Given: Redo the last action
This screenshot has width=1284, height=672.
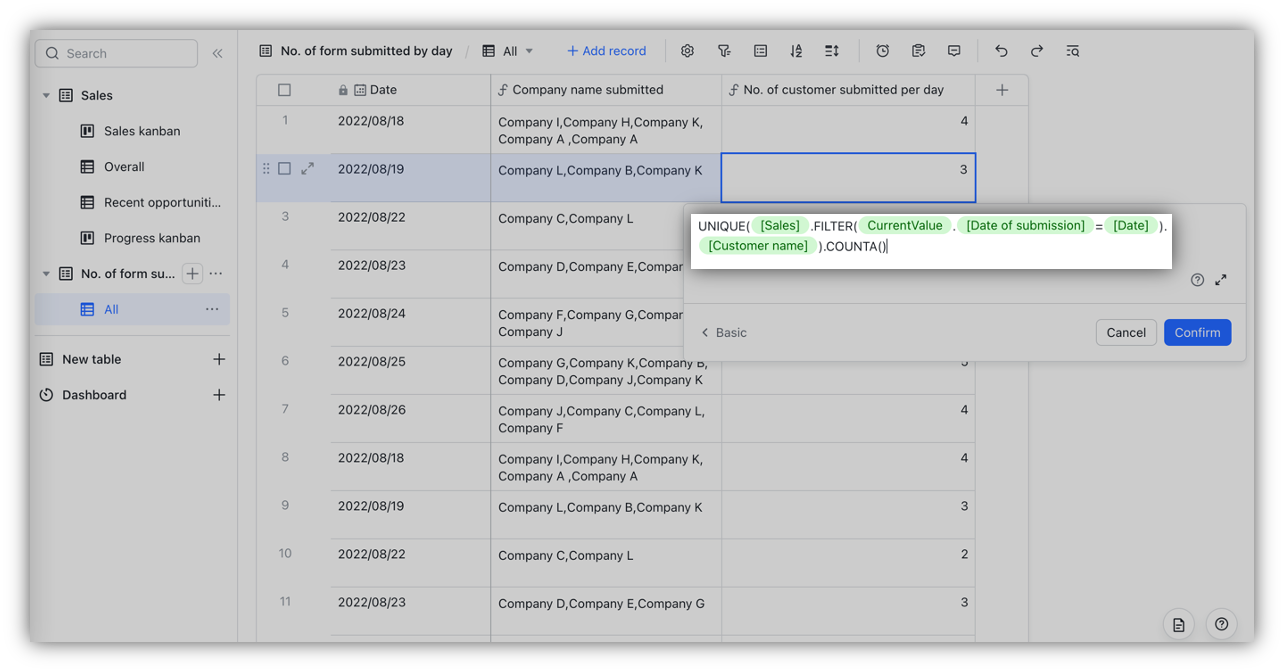Looking at the screenshot, I should [x=1037, y=51].
